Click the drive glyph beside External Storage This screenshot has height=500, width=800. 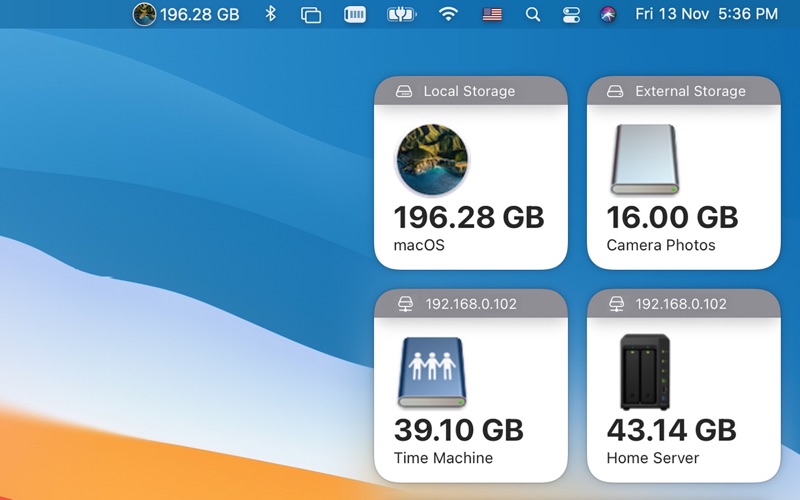pos(615,91)
